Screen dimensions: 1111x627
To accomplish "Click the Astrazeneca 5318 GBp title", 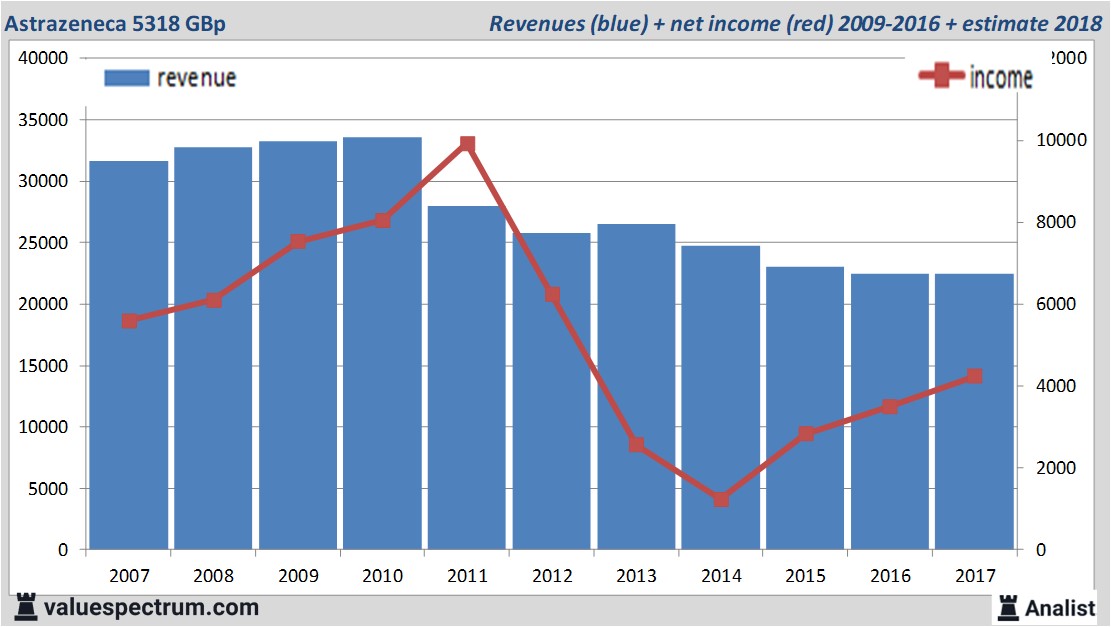I will (116, 24).
